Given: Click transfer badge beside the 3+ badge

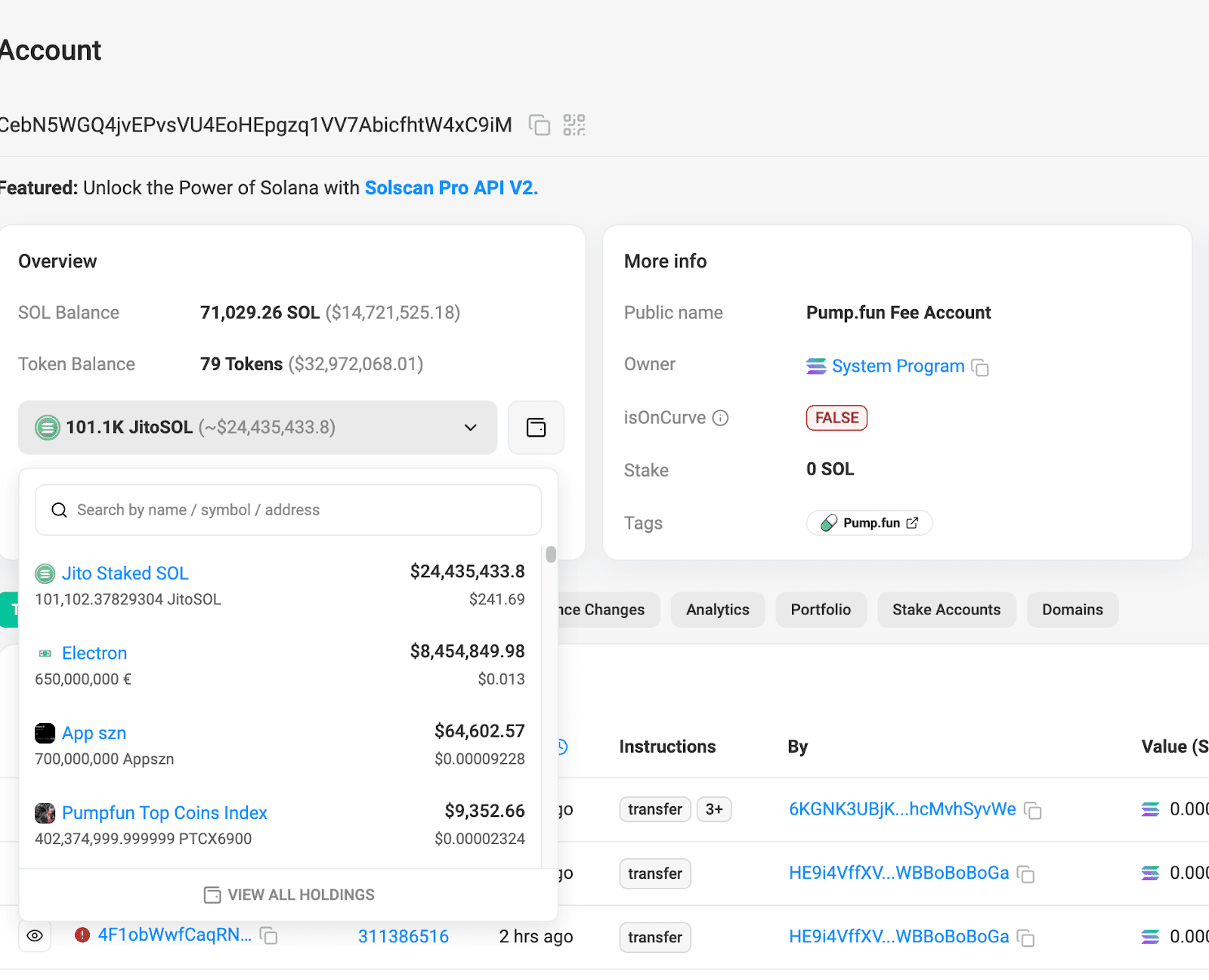Looking at the screenshot, I should [655, 809].
